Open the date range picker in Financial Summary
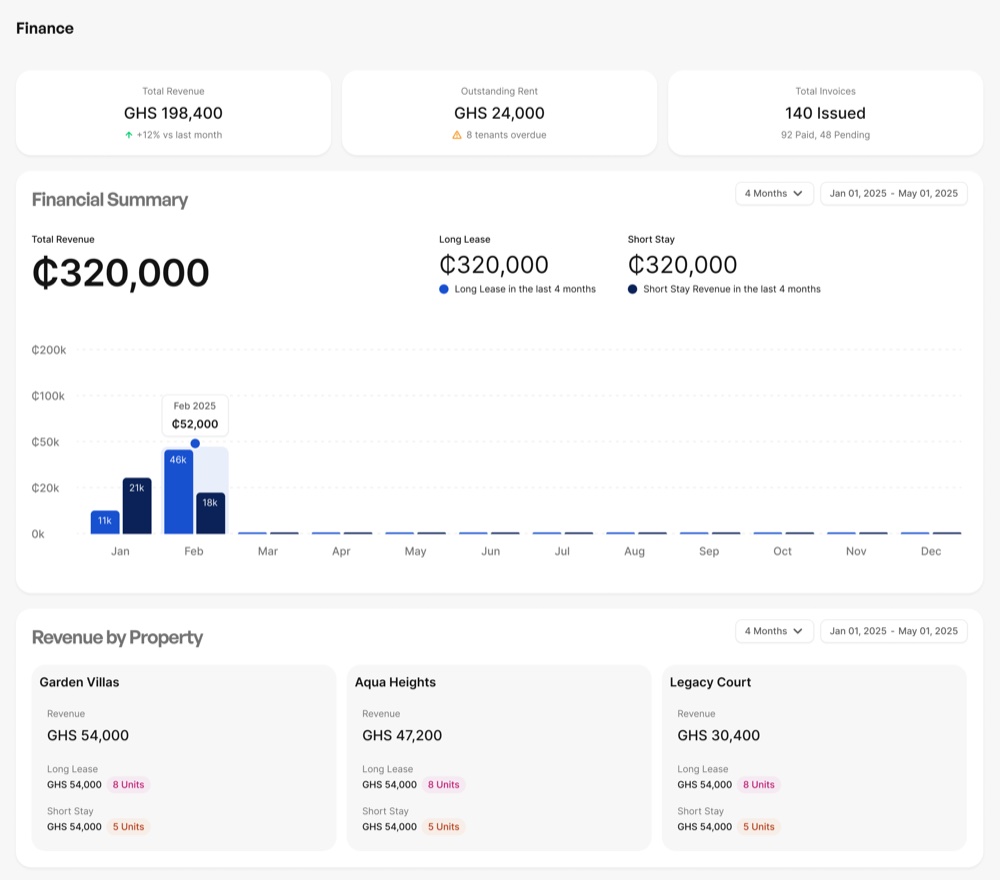 pos(893,193)
